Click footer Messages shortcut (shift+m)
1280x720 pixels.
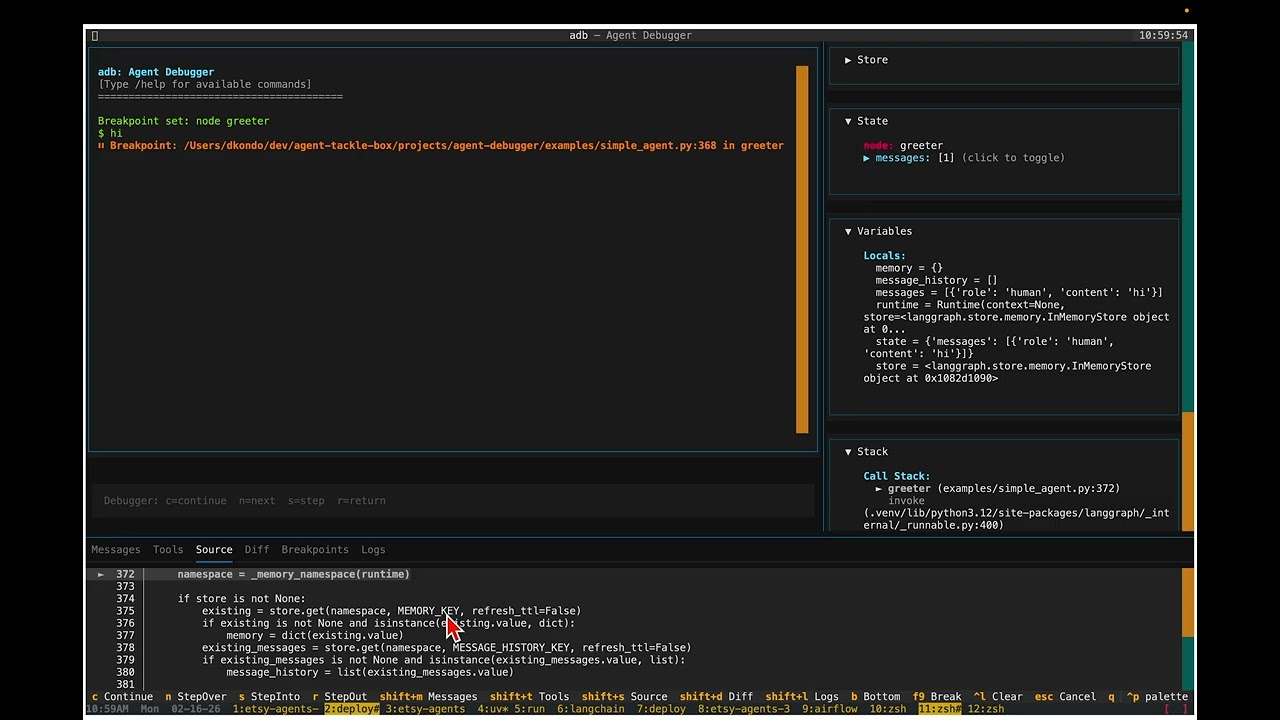428,697
